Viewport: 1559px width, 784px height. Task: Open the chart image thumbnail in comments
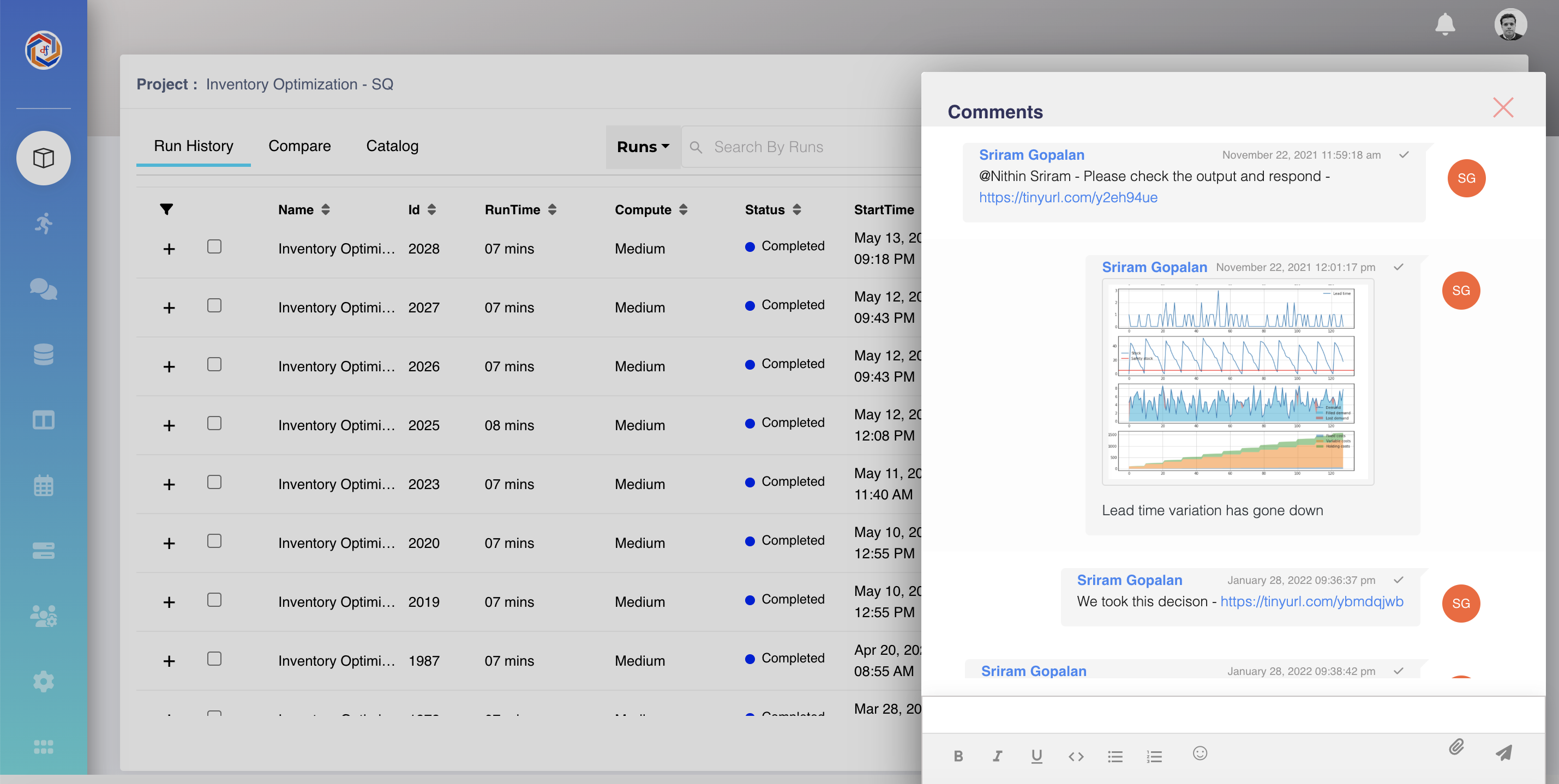coord(1238,382)
